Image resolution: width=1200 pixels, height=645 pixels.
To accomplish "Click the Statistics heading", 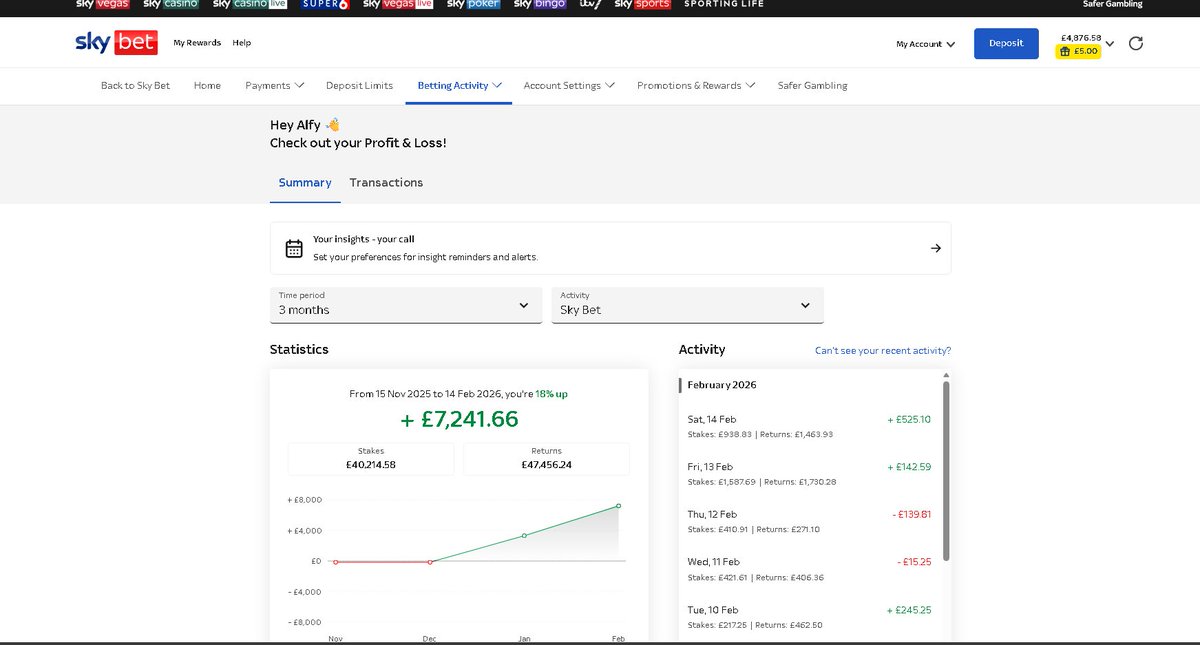I will (x=299, y=350).
